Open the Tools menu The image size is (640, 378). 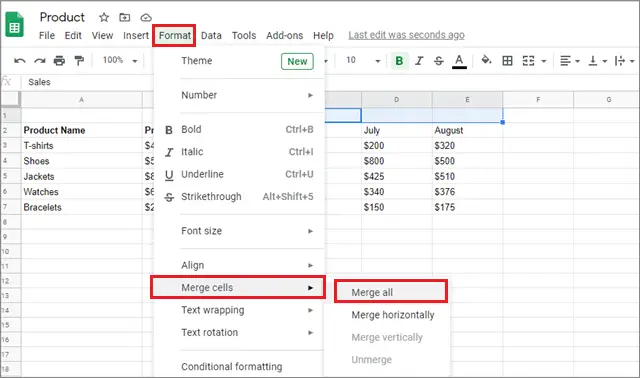pyautogui.click(x=244, y=36)
